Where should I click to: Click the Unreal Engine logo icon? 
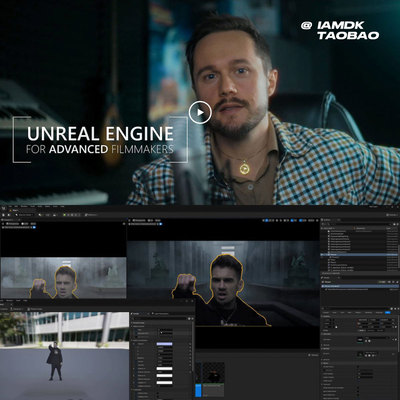pyautogui.click(x=4, y=208)
